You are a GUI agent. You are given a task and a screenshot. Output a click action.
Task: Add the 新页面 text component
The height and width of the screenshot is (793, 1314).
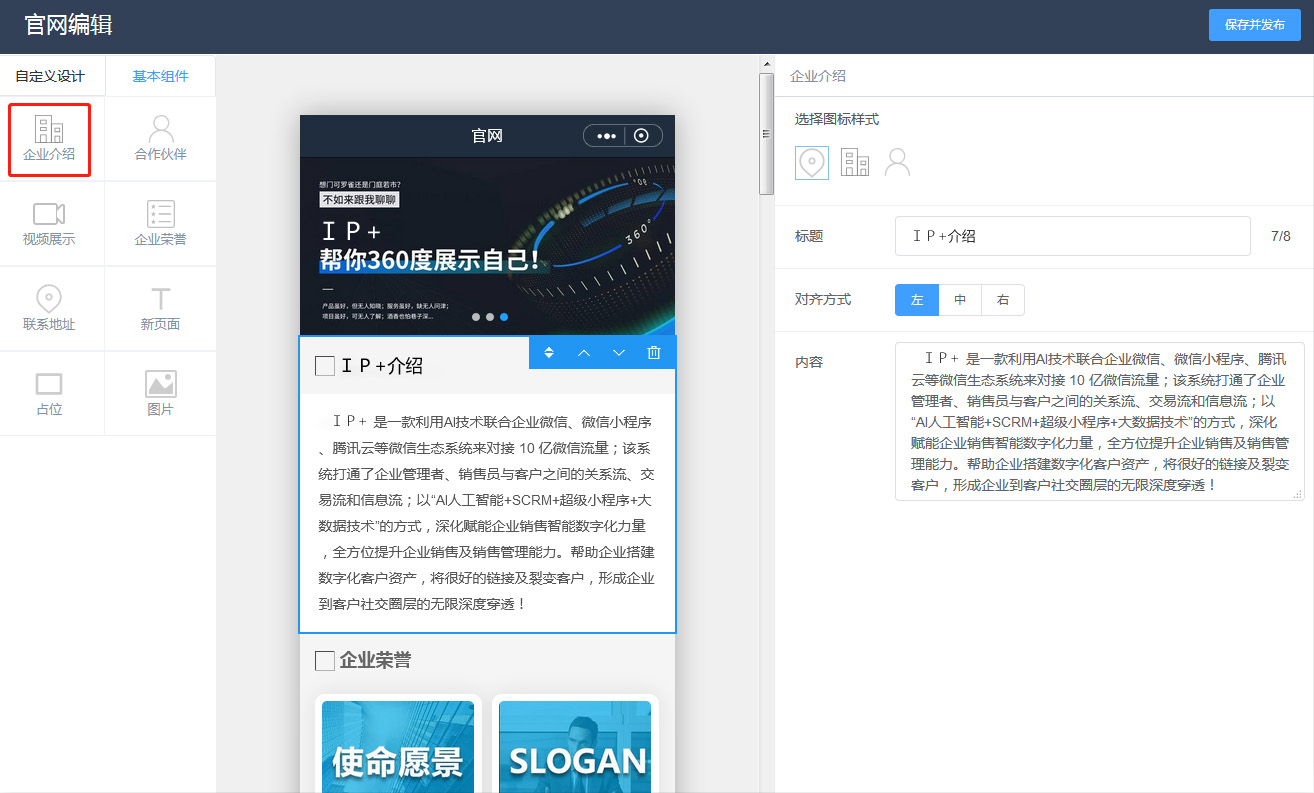tap(160, 309)
